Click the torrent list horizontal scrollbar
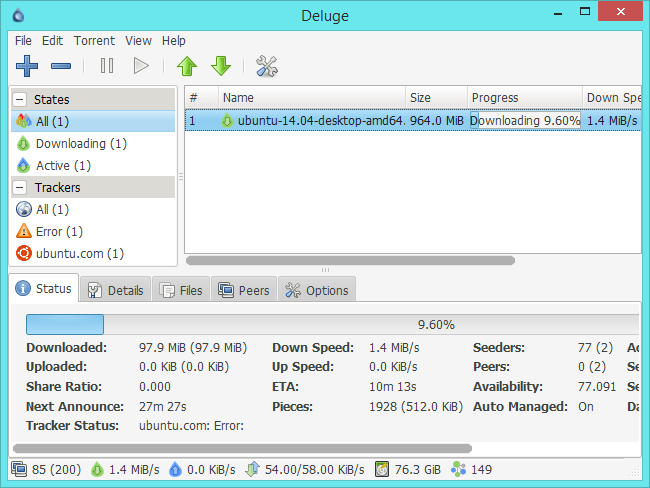Image resolution: width=650 pixels, height=488 pixels. coord(350,261)
